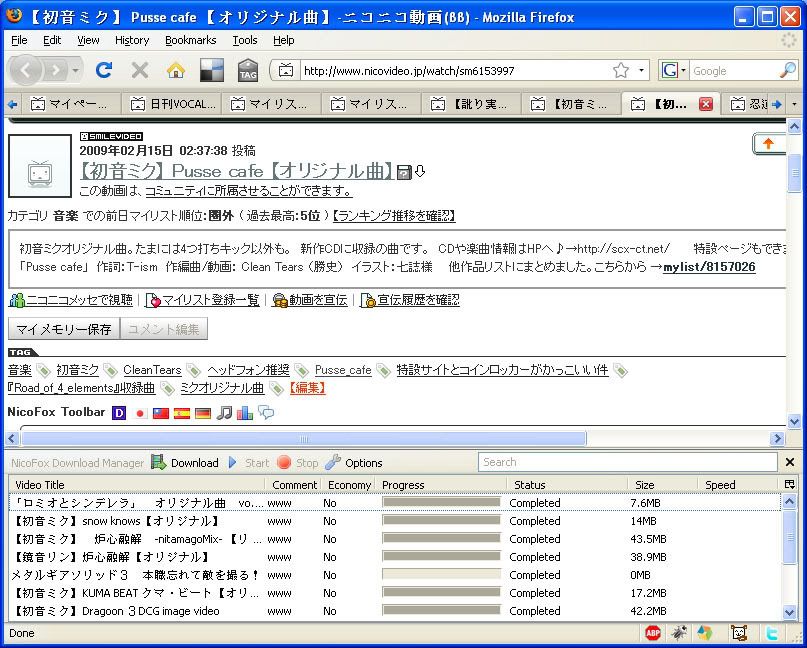Click the Japan flag icon in NicoFox Toolbar
This screenshot has height=648, width=807.
pos(140,413)
